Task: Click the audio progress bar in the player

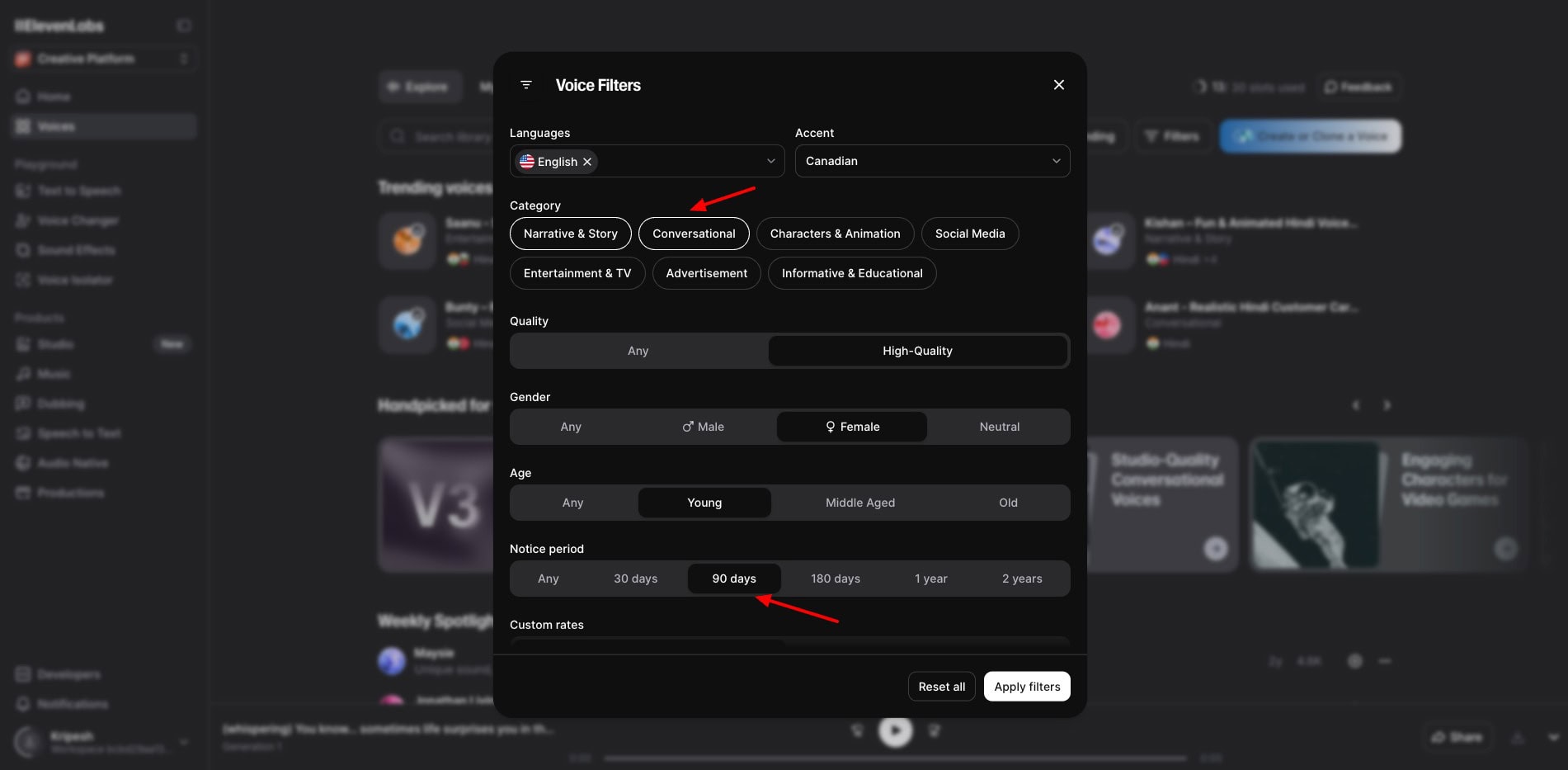Action: point(895,758)
